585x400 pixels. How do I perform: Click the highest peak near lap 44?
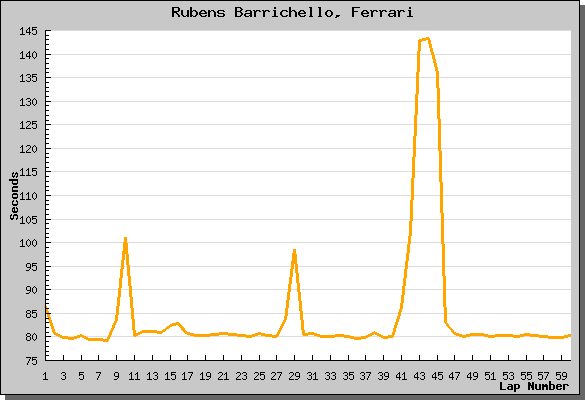(428, 39)
